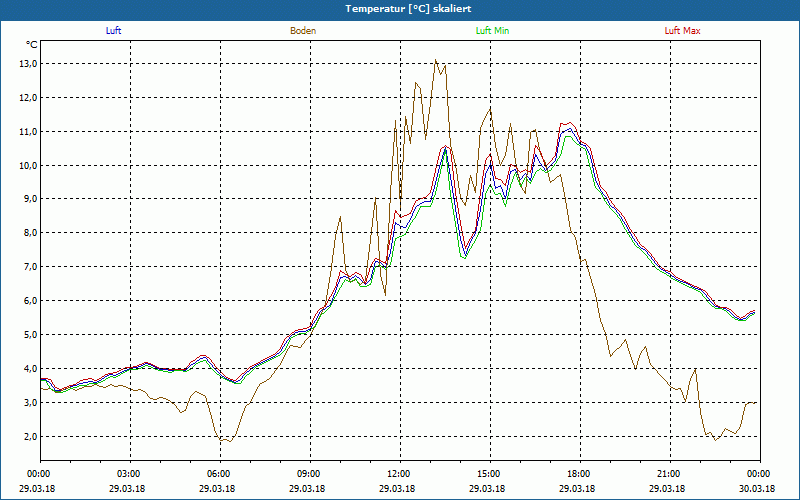Click the 7,0 y-axis value

30,267
